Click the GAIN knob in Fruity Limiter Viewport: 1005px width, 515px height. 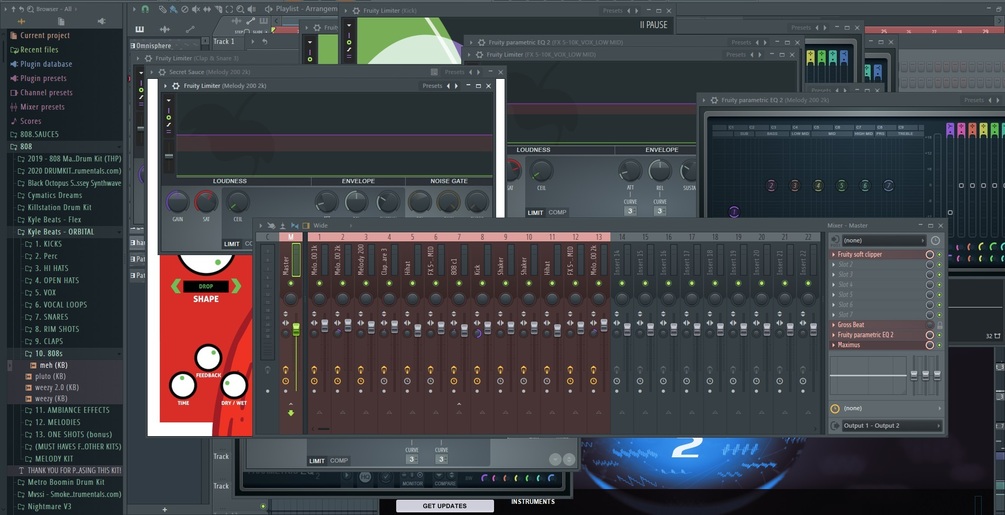click(177, 202)
